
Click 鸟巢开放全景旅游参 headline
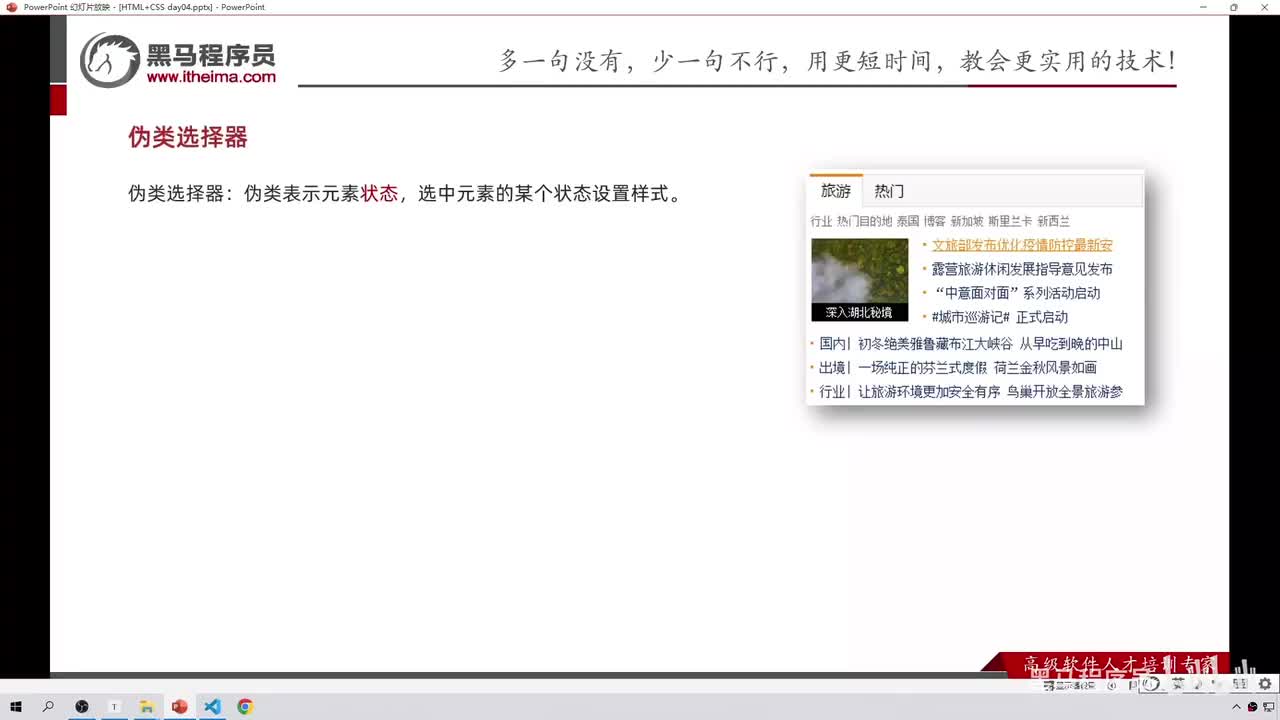[1065, 391]
